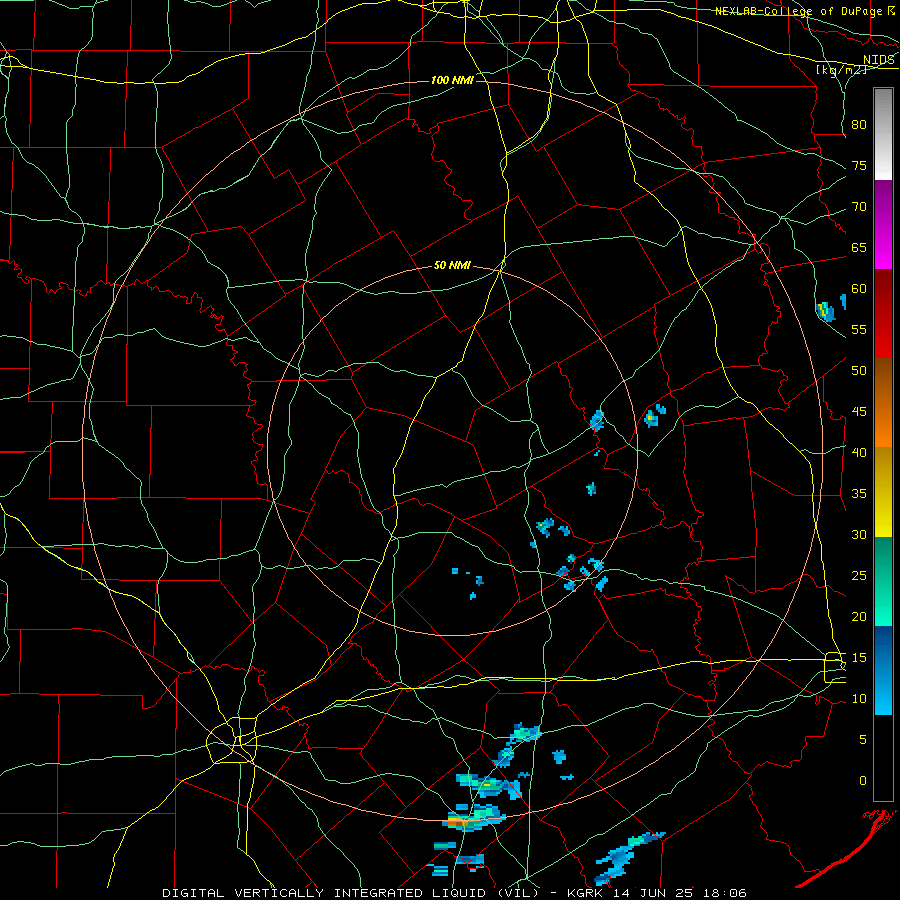Click the 10 value on the VIL scale

859,699
